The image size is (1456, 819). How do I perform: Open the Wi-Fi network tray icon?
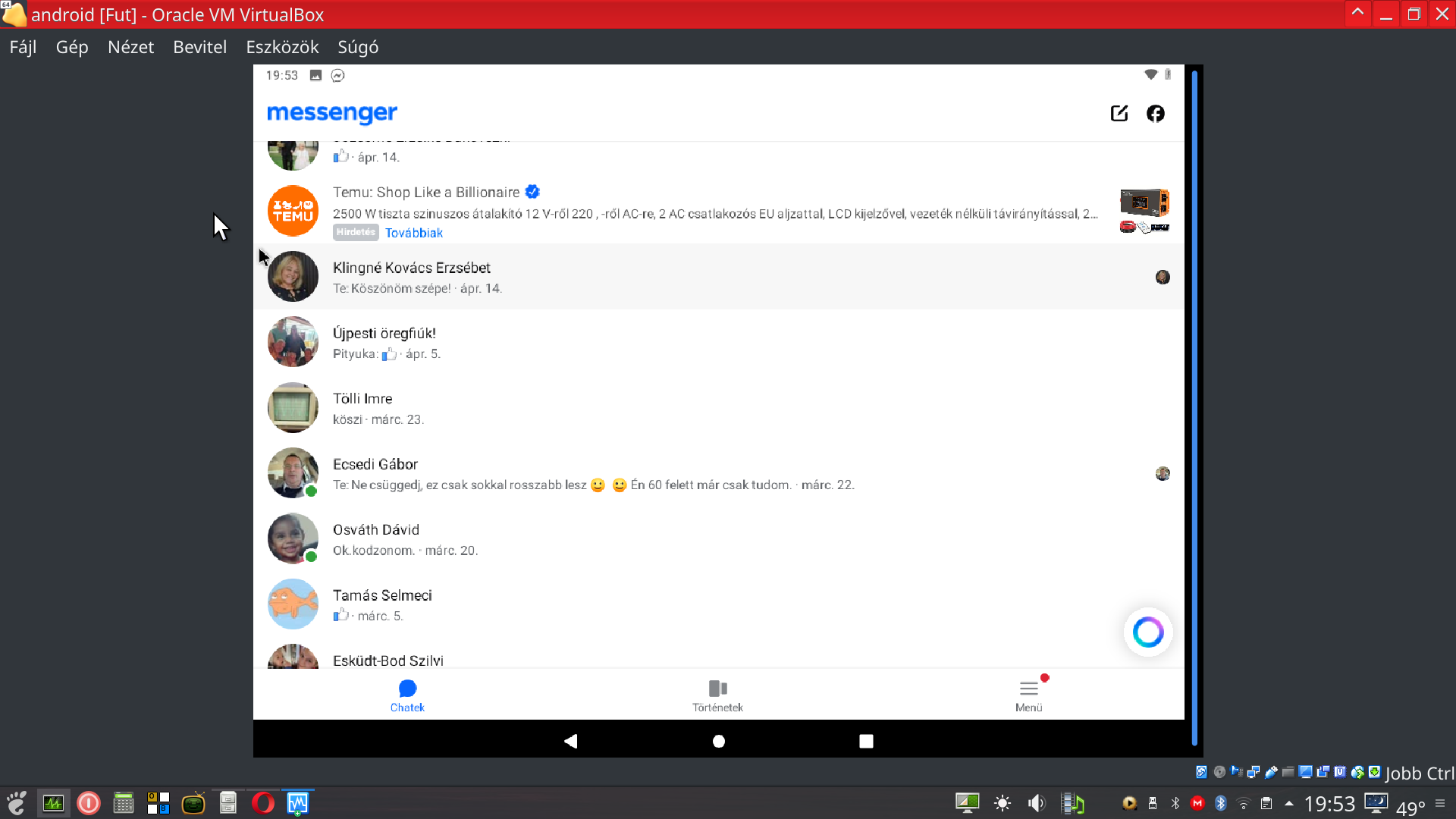point(1243,803)
